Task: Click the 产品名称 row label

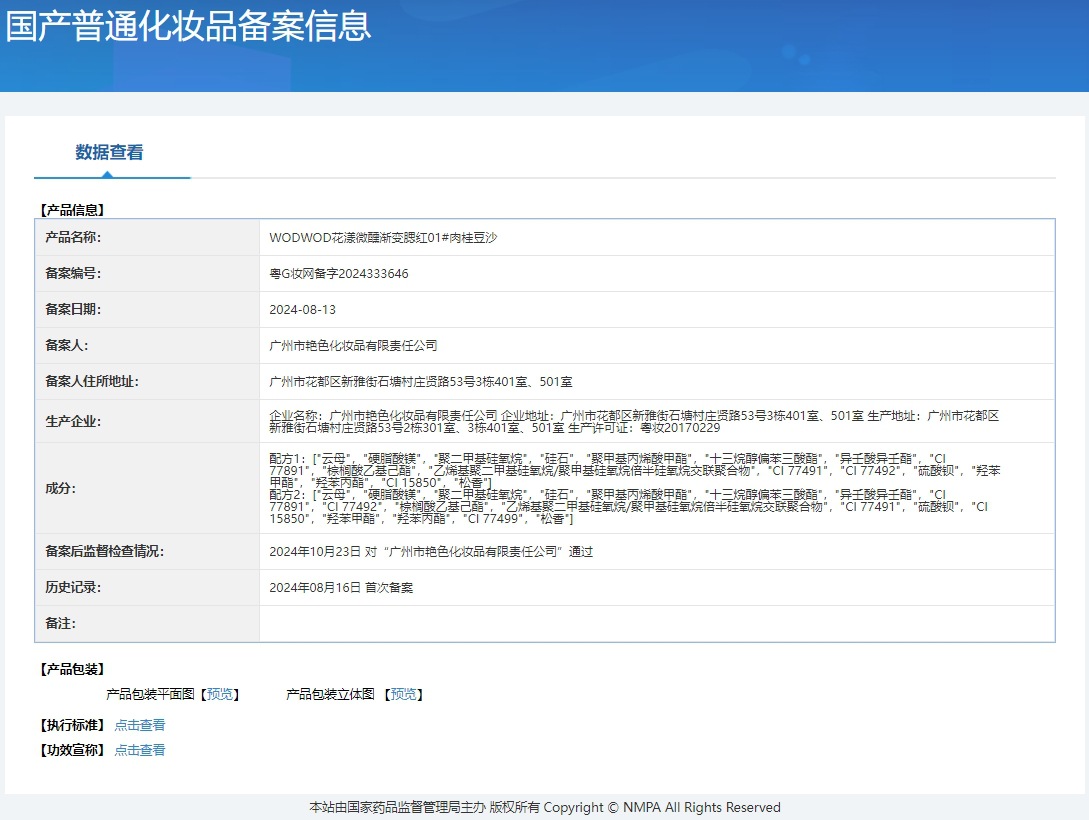Action: coord(73,237)
